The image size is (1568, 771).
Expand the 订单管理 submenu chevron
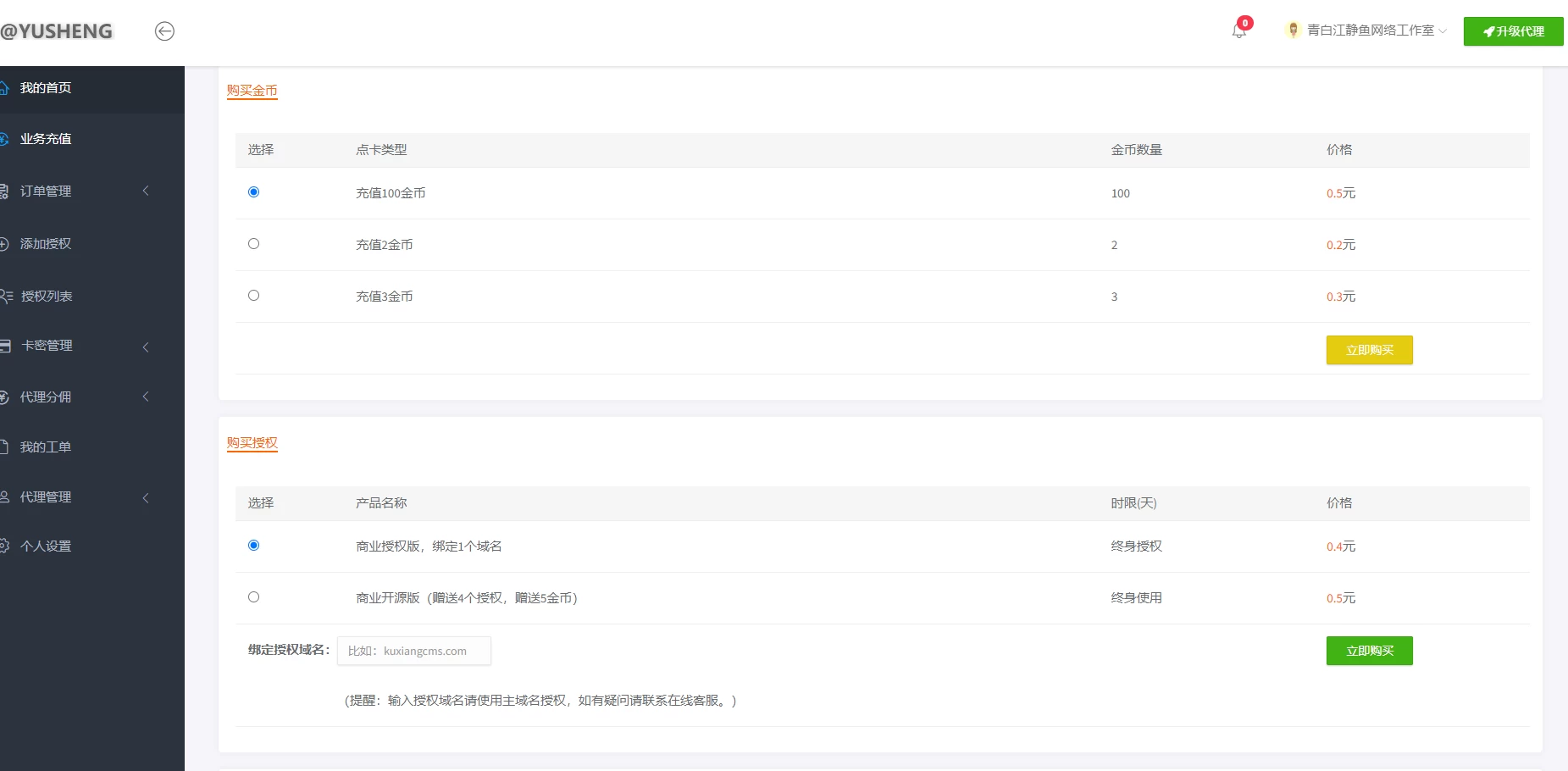click(146, 191)
